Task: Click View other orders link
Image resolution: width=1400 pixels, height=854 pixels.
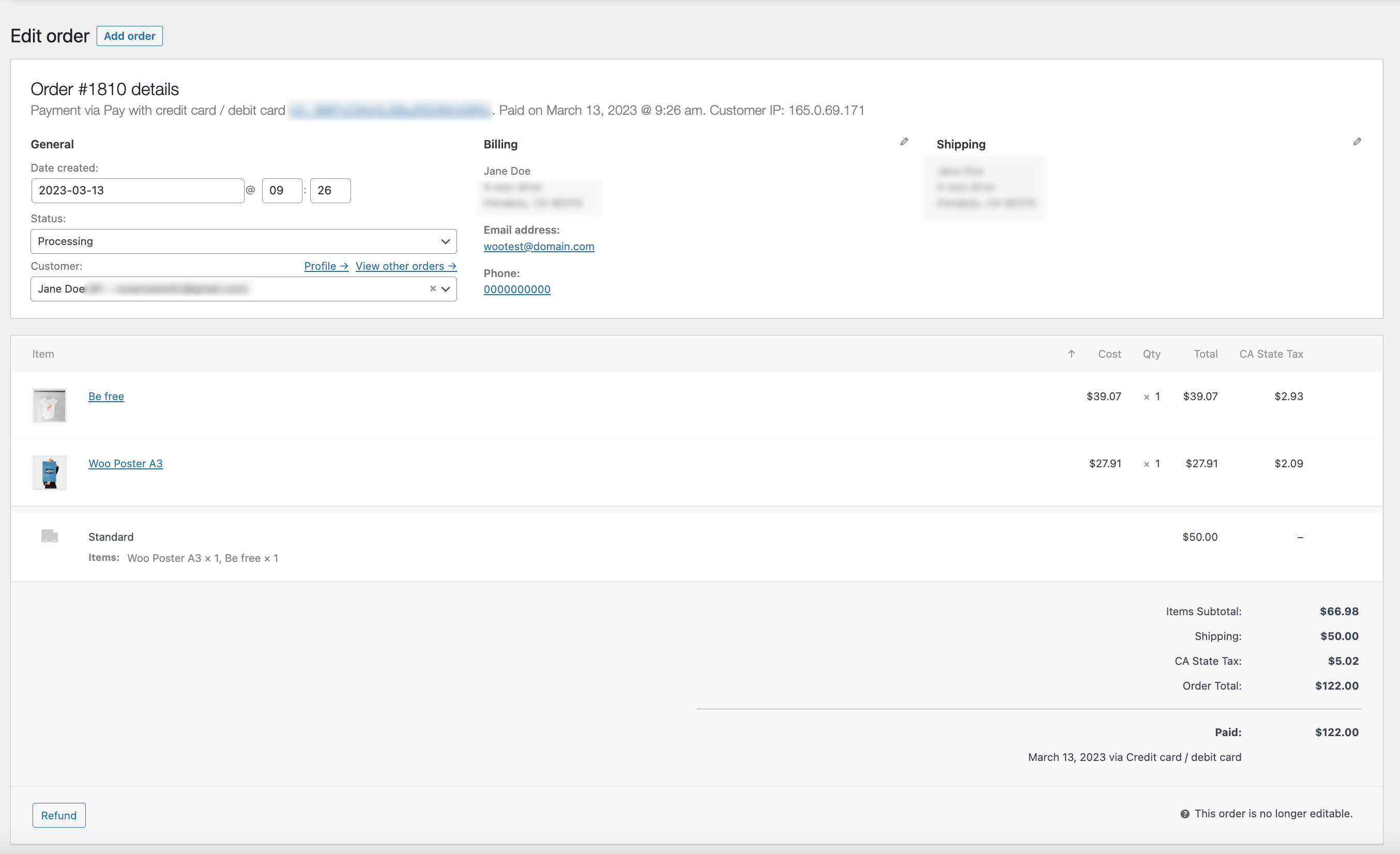Action: 406,266
